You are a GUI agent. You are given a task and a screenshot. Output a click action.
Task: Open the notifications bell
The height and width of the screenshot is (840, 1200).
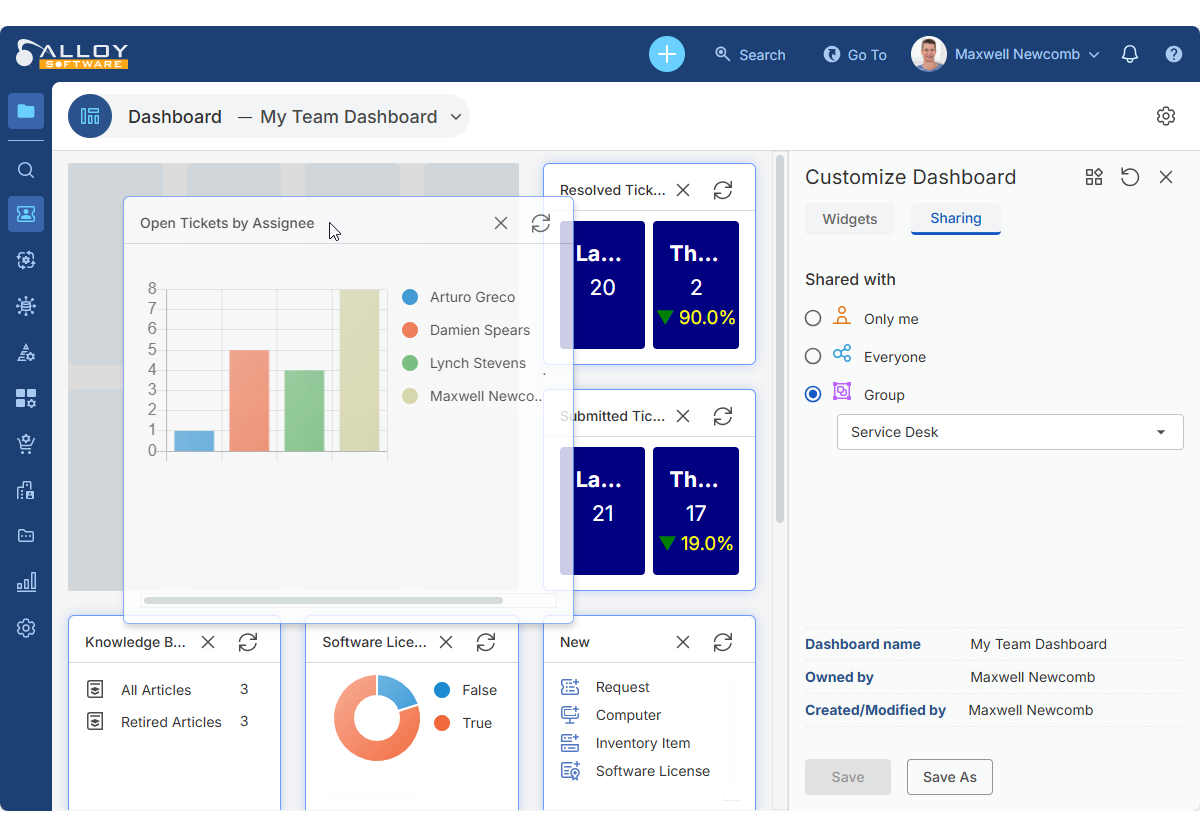pyautogui.click(x=1130, y=54)
